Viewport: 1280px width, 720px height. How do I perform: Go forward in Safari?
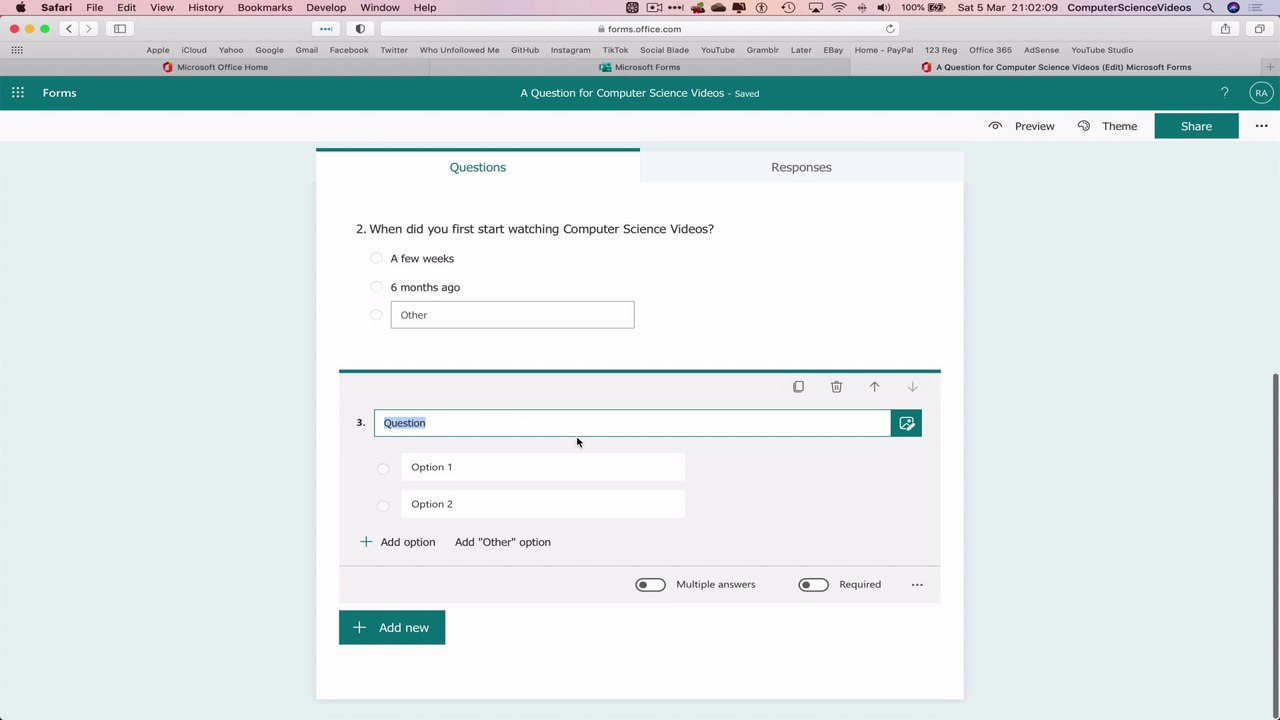click(88, 29)
